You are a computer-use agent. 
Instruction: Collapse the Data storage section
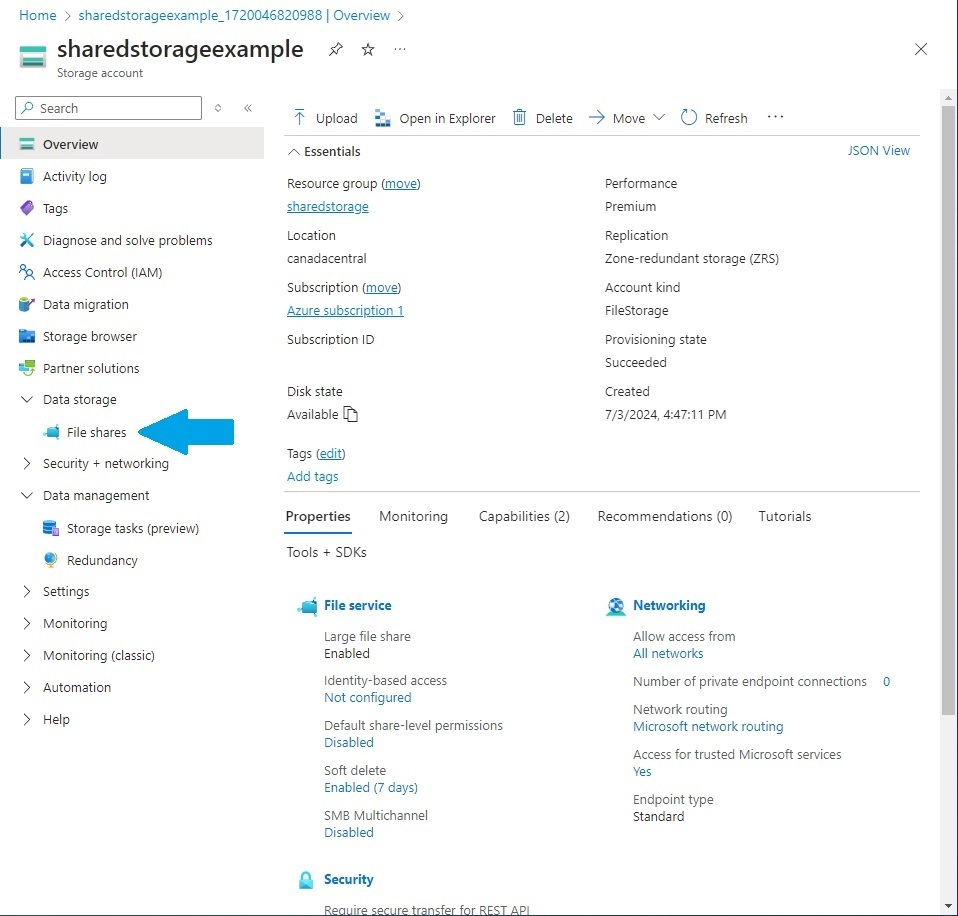(x=25, y=399)
